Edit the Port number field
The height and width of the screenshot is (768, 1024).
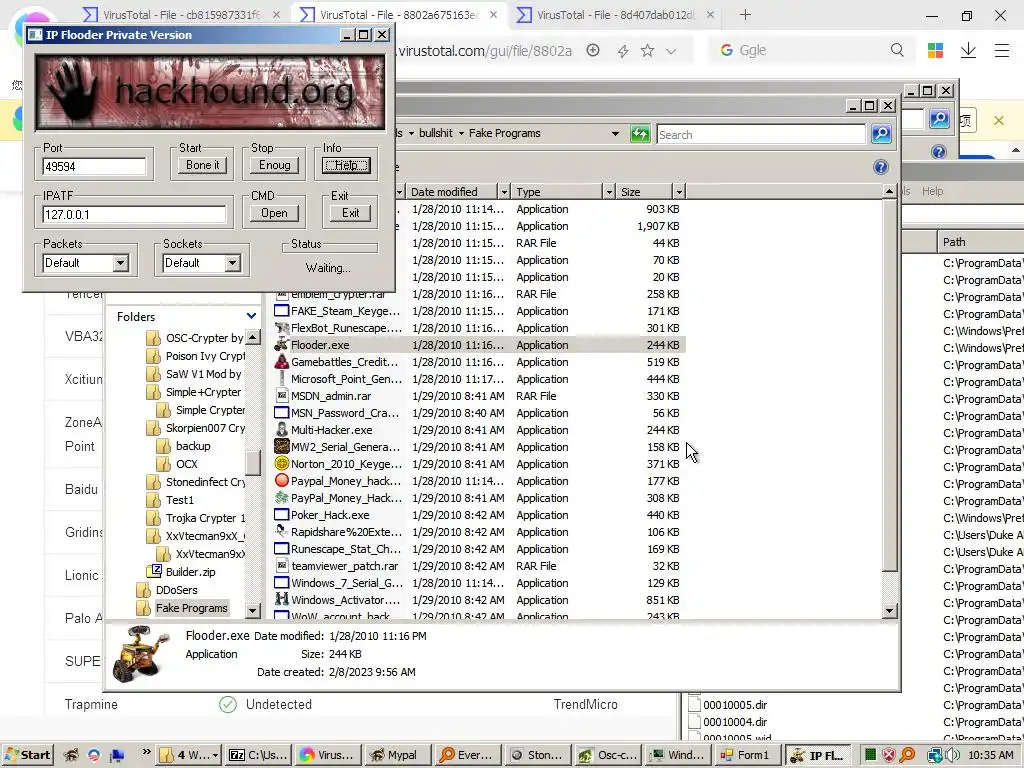94,167
